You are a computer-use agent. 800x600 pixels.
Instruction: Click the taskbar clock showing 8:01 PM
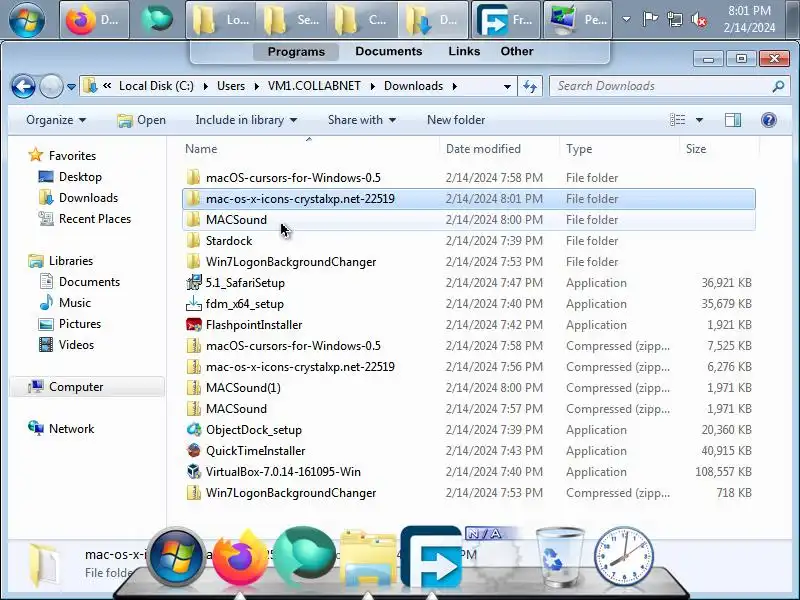click(749, 19)
